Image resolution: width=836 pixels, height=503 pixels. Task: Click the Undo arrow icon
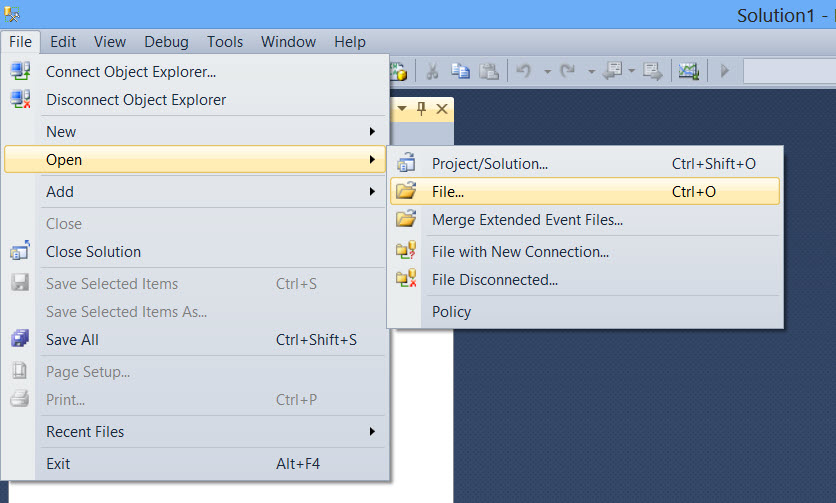523,71
